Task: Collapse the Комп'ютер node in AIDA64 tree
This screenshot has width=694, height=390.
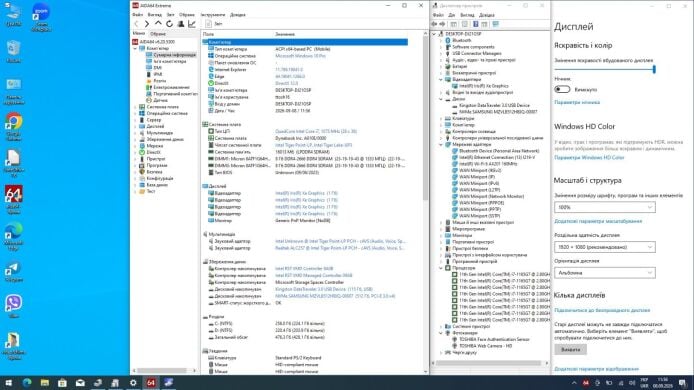Action: click(x=135, y=48)
